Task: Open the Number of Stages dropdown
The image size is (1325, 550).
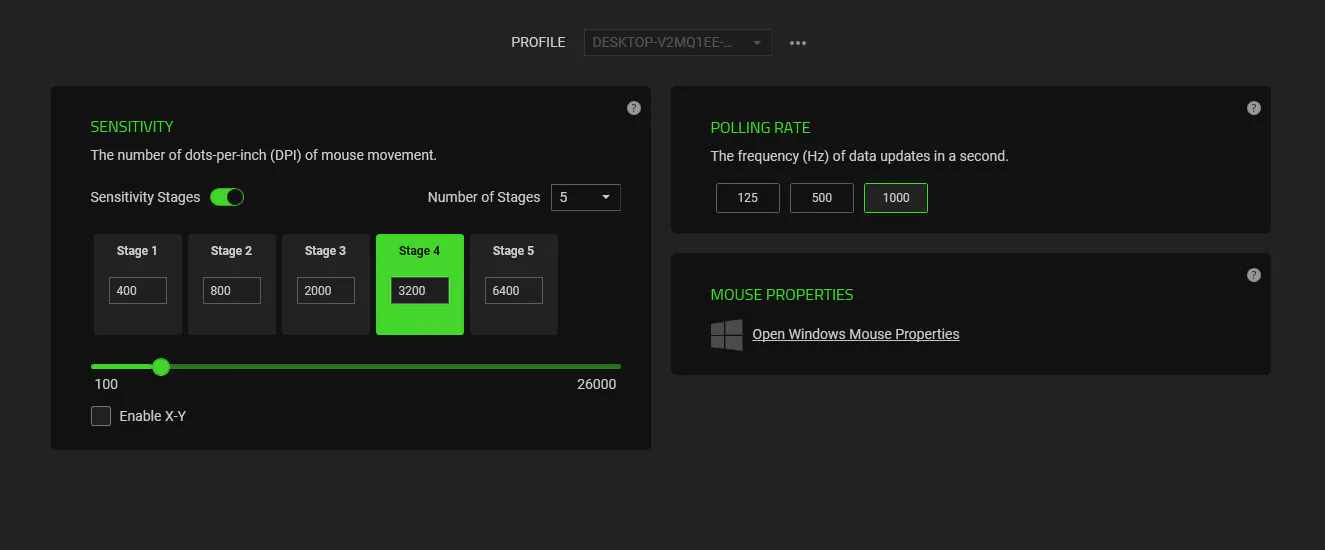Action: pos(586,197)
